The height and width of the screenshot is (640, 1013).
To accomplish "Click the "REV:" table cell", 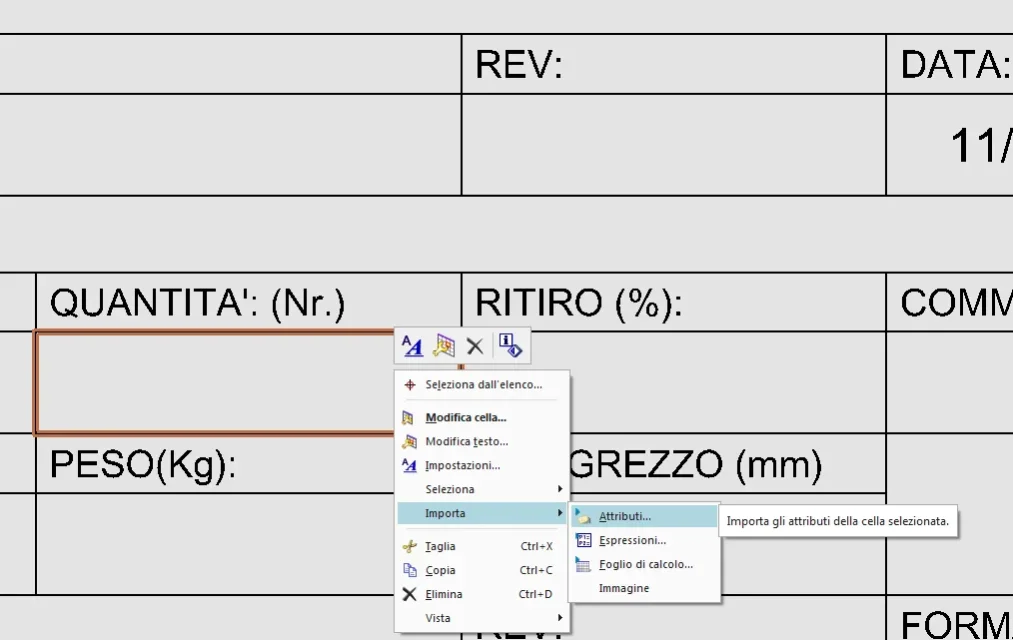I will coord(674,64).
